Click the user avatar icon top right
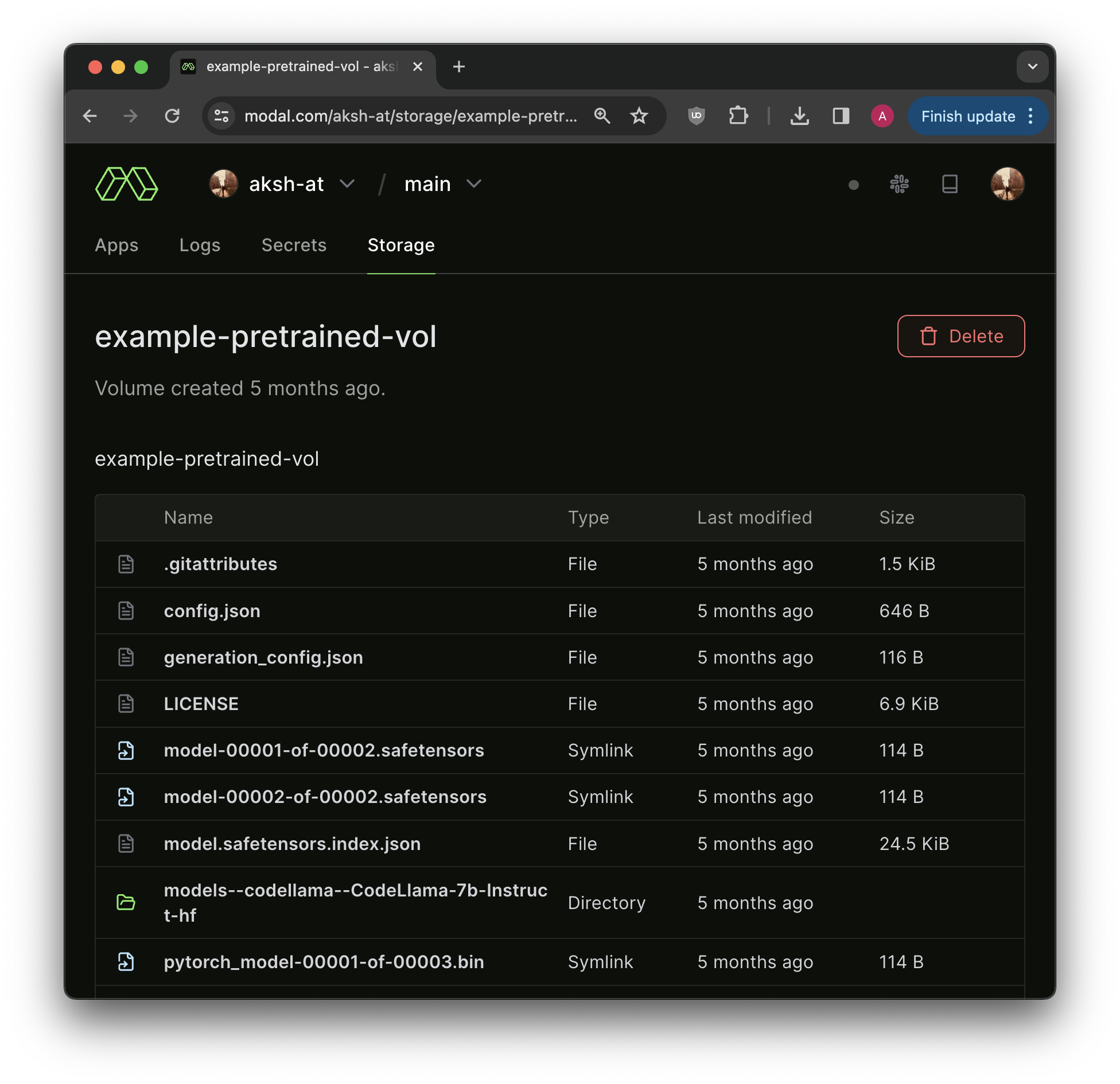1120x1084 pixels. pos(1008,183)
